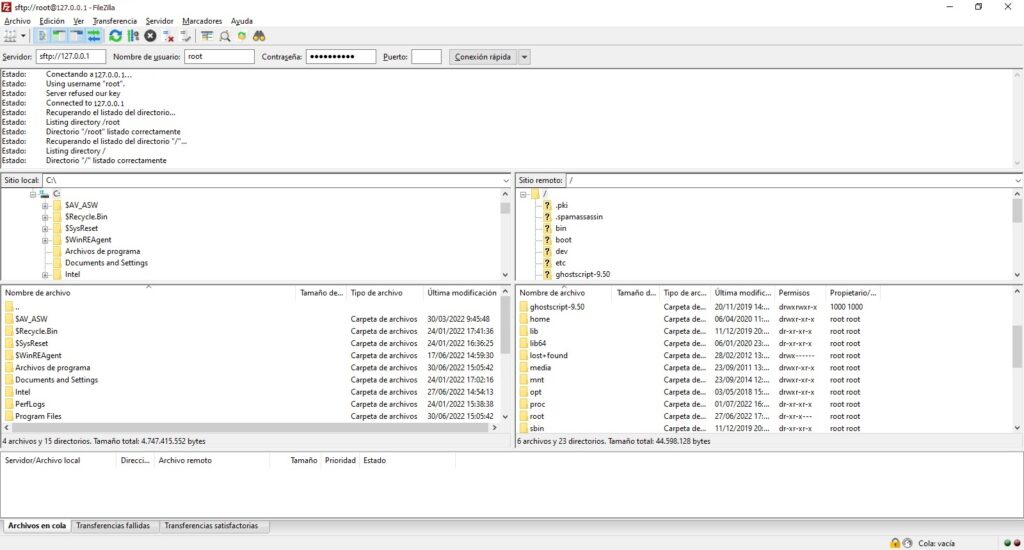
Task: Sort local files by Última modificación
Action: (462, 293)
